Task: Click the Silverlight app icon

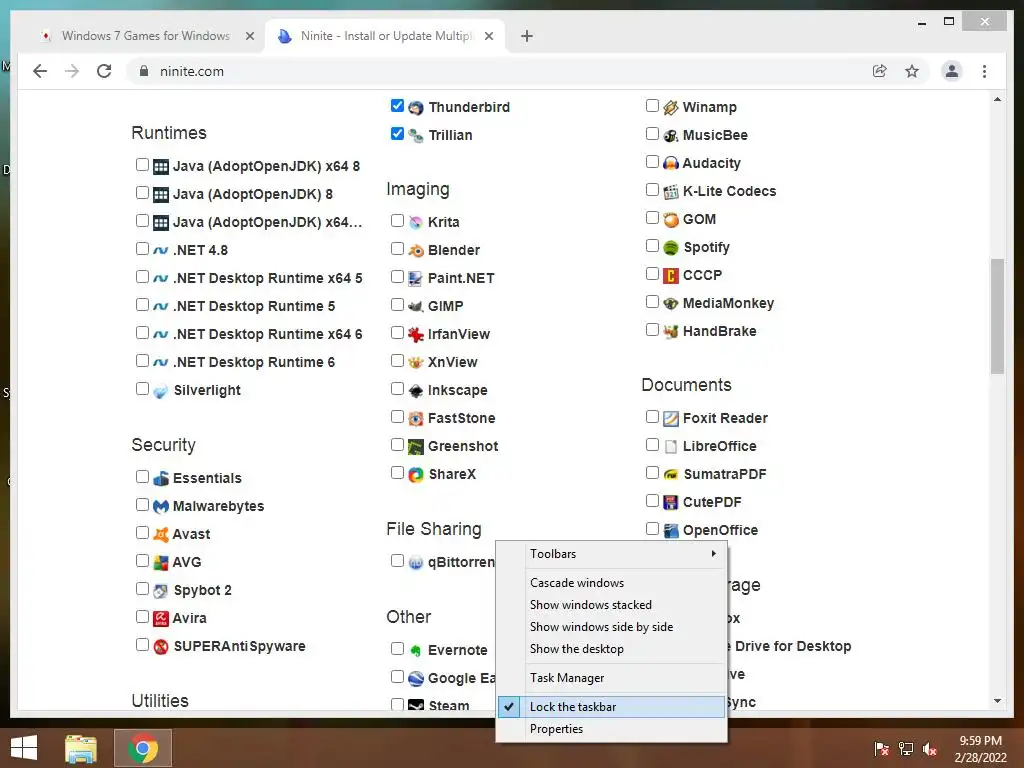Action: pyautogui.click(x=161, y=391)
